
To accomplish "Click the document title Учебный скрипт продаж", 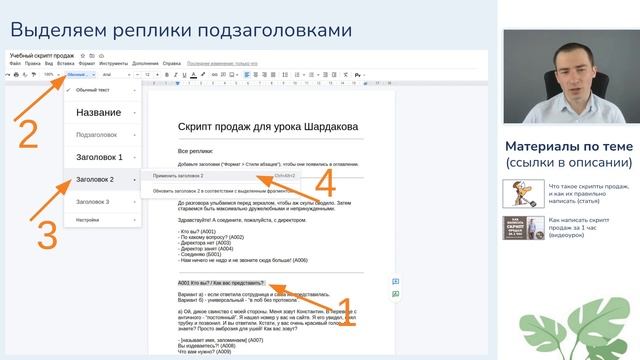I will point(42,56).
